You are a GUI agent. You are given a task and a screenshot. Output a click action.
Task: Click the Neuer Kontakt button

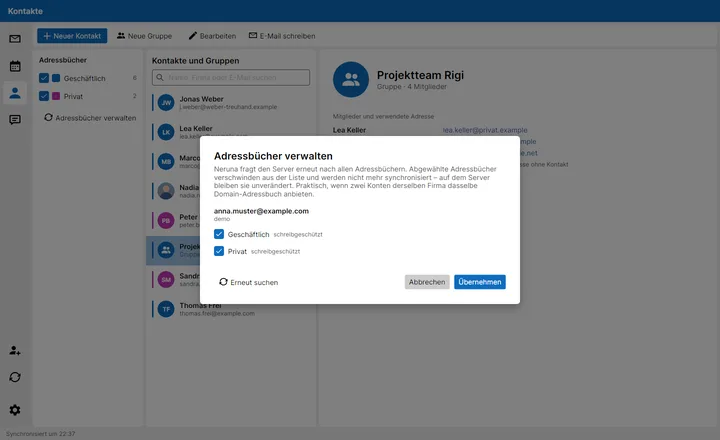(x=72, y=36)
